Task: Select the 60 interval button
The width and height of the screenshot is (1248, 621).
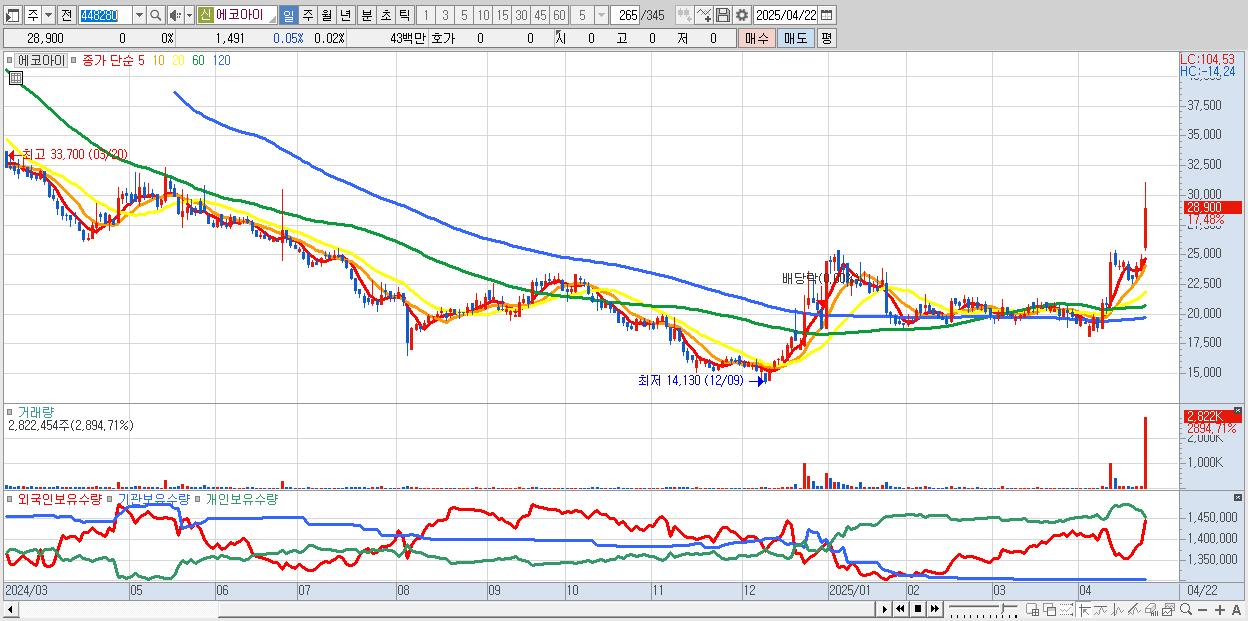Action: [559, 15]
